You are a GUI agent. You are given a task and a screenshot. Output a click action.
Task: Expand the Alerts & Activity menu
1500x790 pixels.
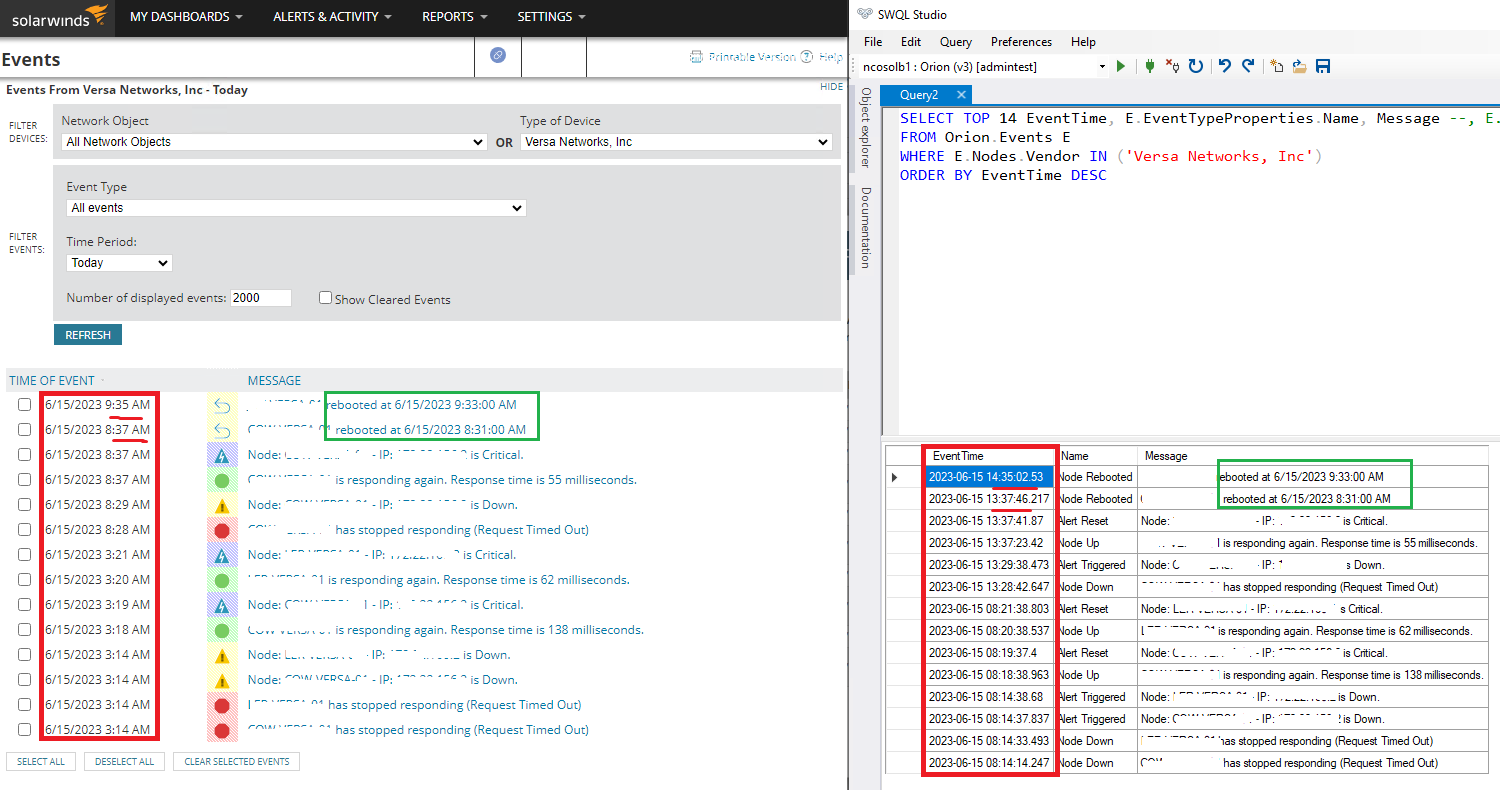[332, 17]
